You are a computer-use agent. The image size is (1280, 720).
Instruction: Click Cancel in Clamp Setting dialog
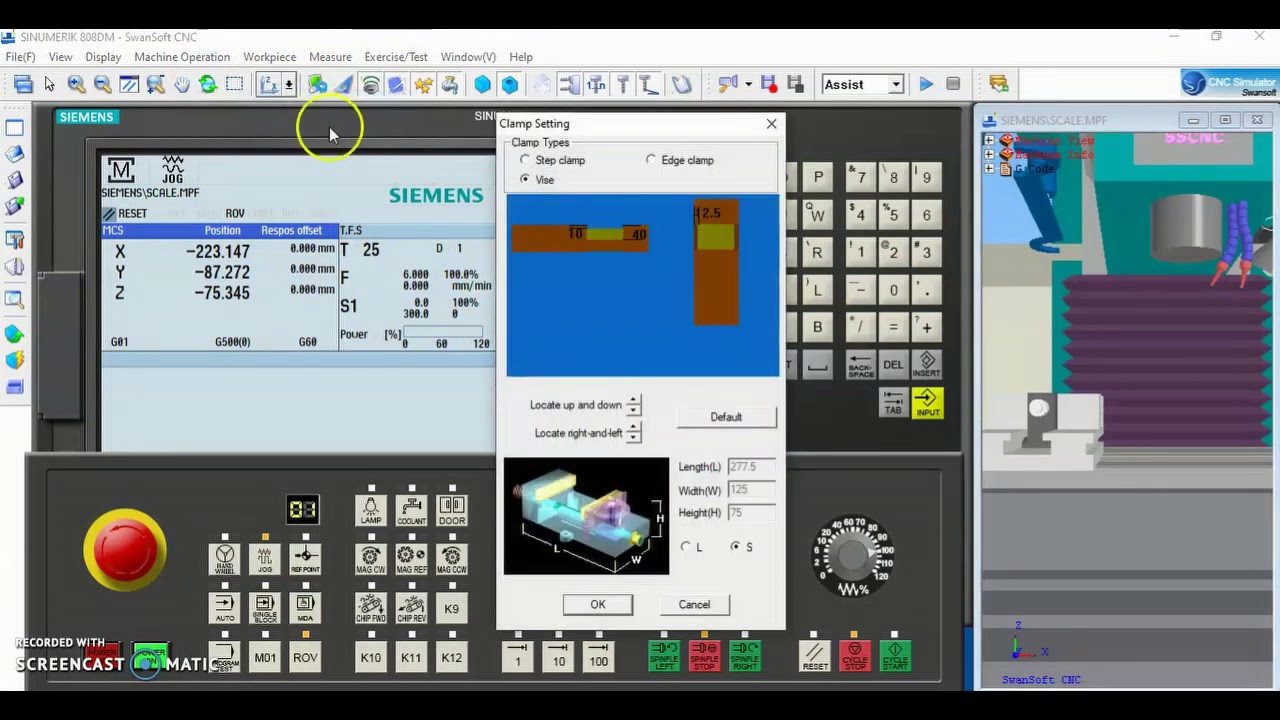click(x=694, y=604)
